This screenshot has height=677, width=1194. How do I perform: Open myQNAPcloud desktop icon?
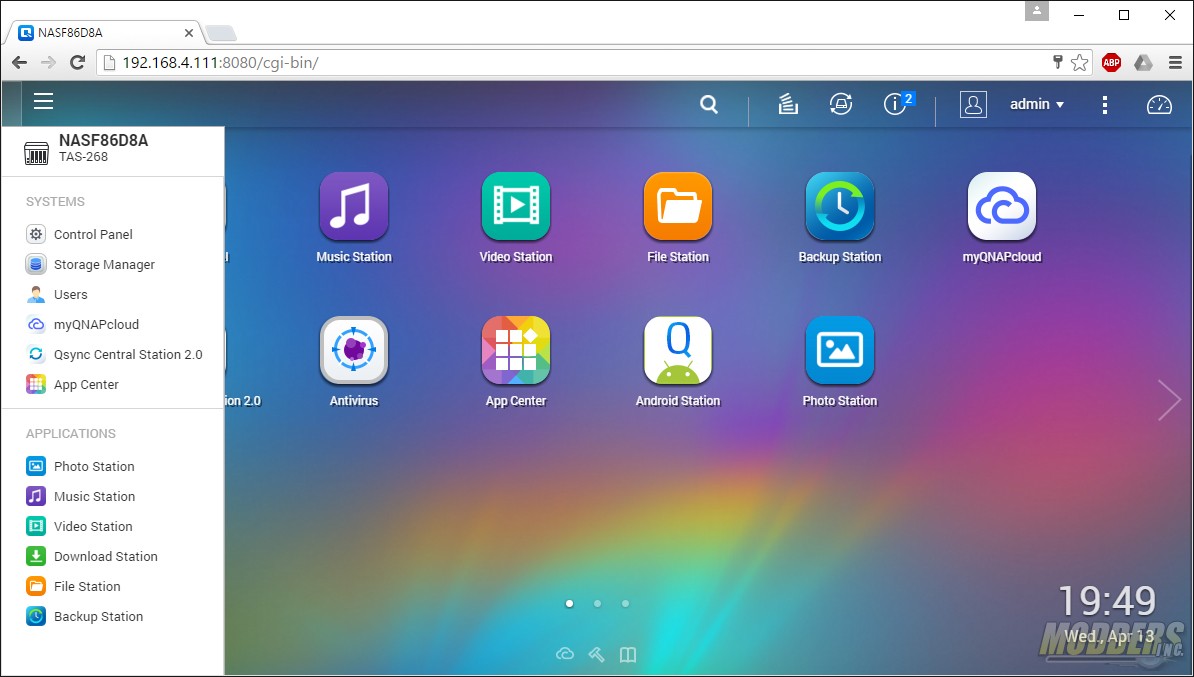(x=1001, y=206)
